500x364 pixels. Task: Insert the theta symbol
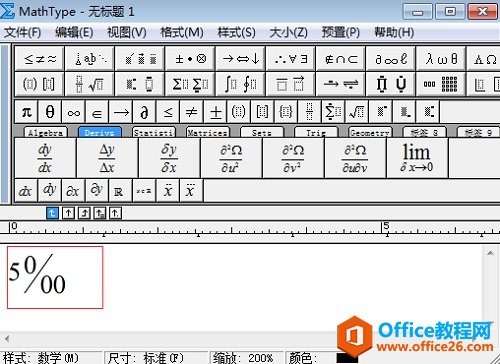(x=50, y=112)
